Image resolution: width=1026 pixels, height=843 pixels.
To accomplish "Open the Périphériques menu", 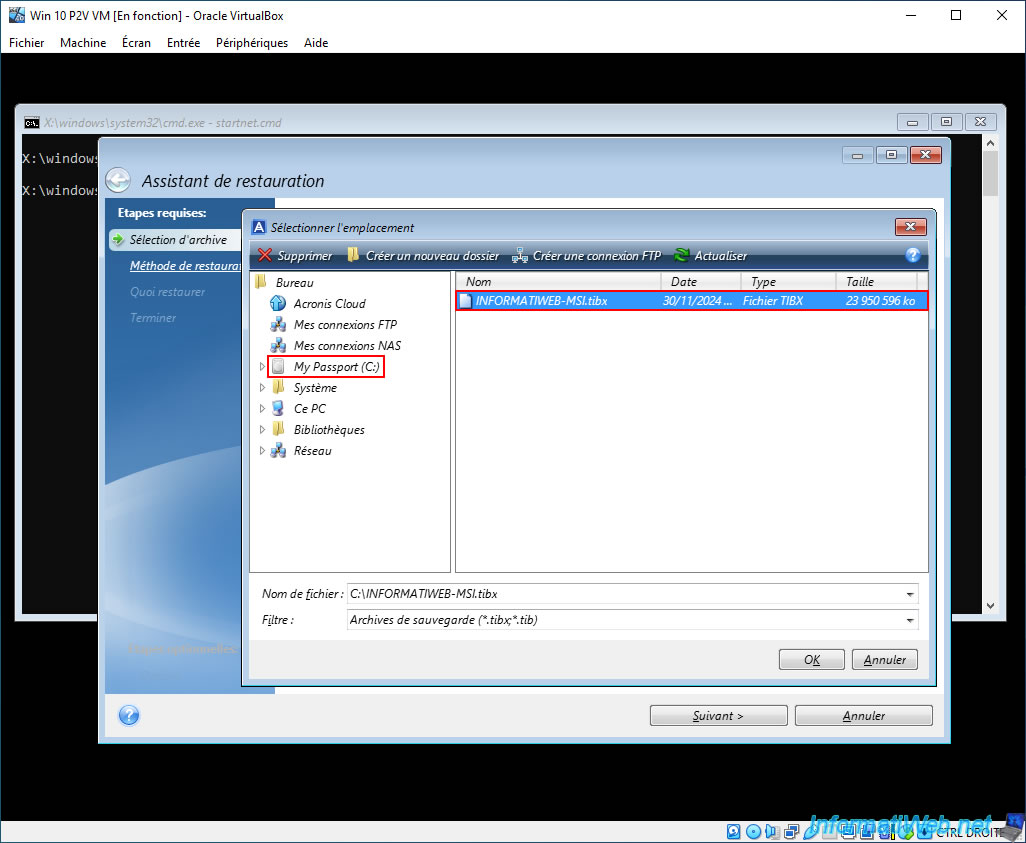I will tap(252, 43).
